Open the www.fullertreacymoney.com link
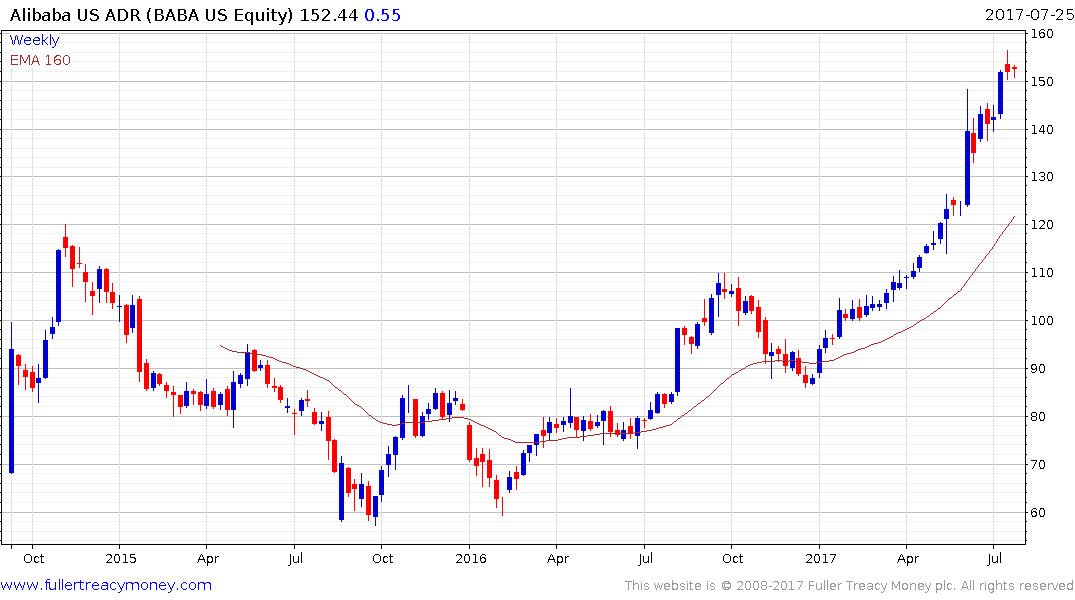1075x600 pixels. pos(106,585)
